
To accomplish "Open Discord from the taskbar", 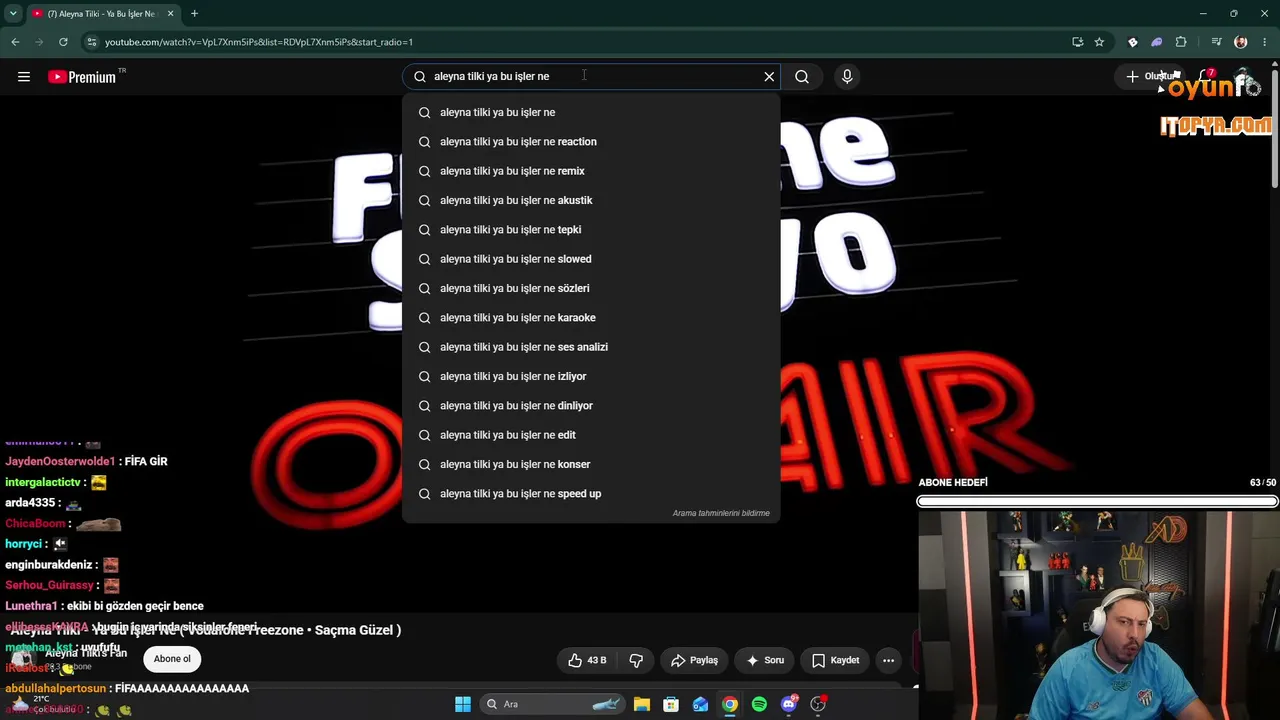I will 789,704.
